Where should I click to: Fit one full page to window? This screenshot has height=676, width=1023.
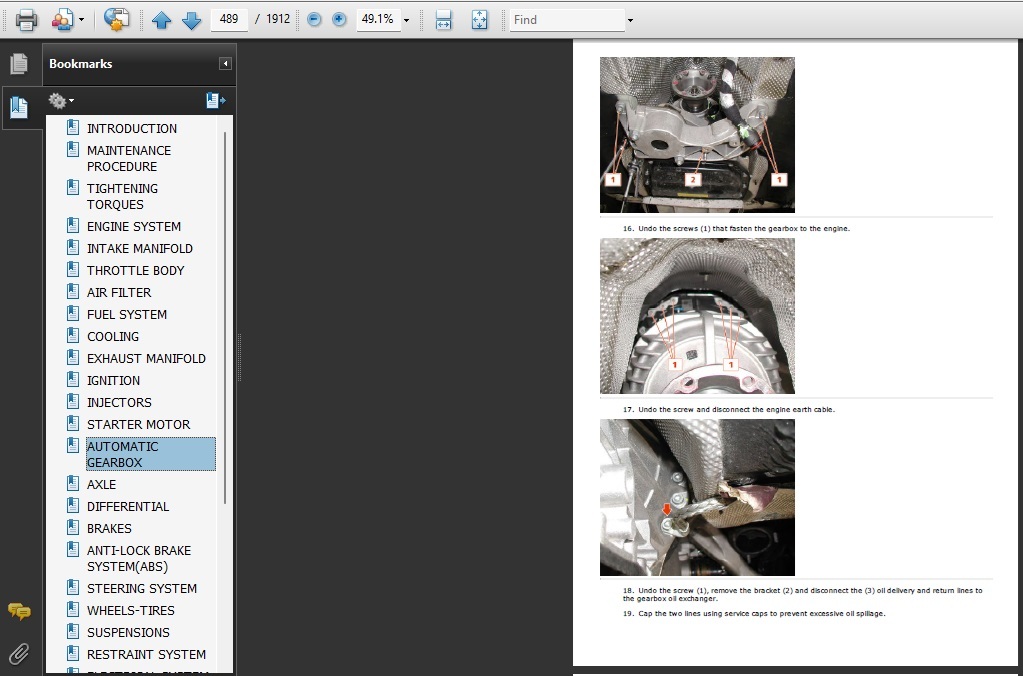pyautogui.click(x=479, y=19)
